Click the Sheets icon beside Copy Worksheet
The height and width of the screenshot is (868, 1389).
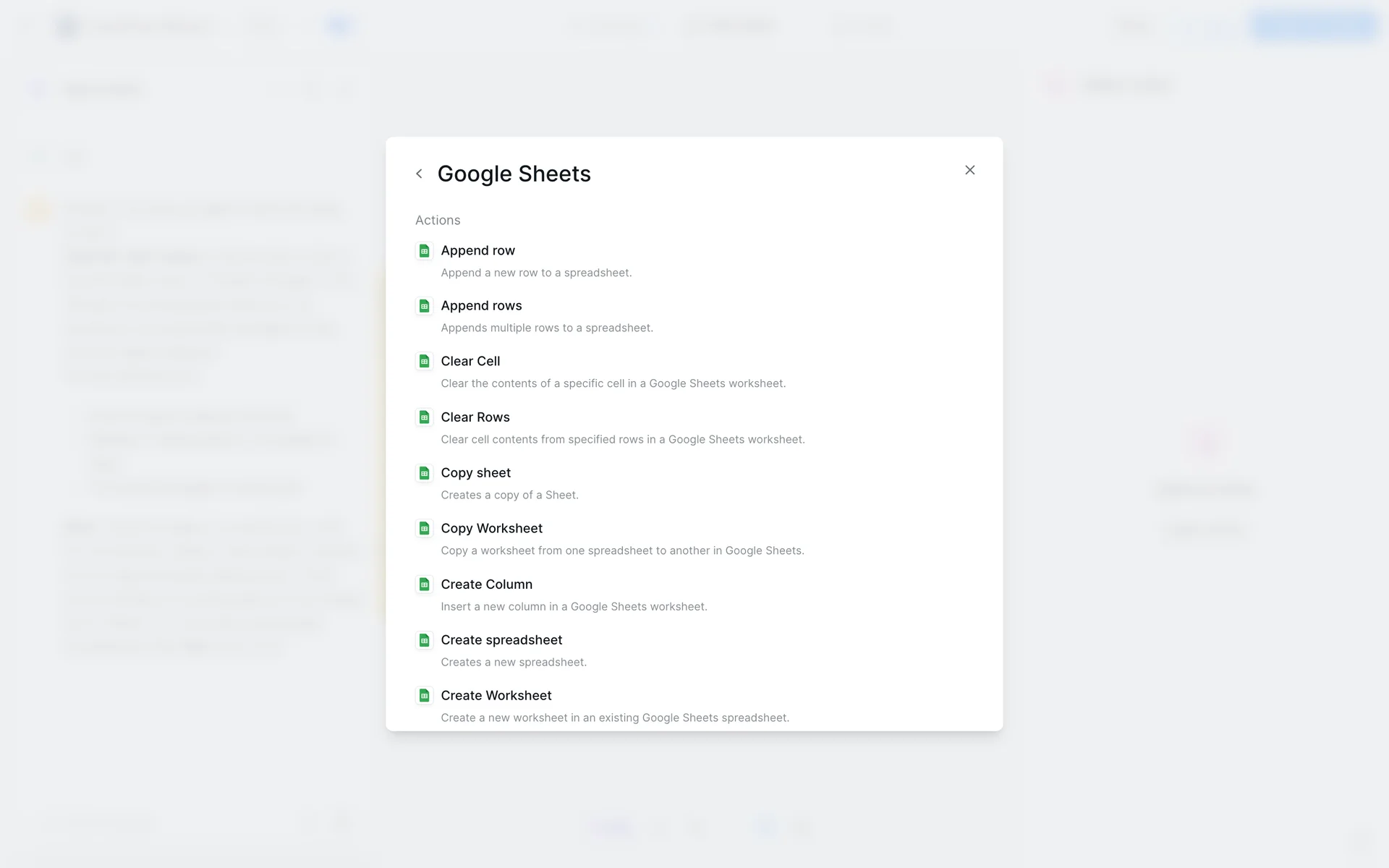tap(425, 529)
